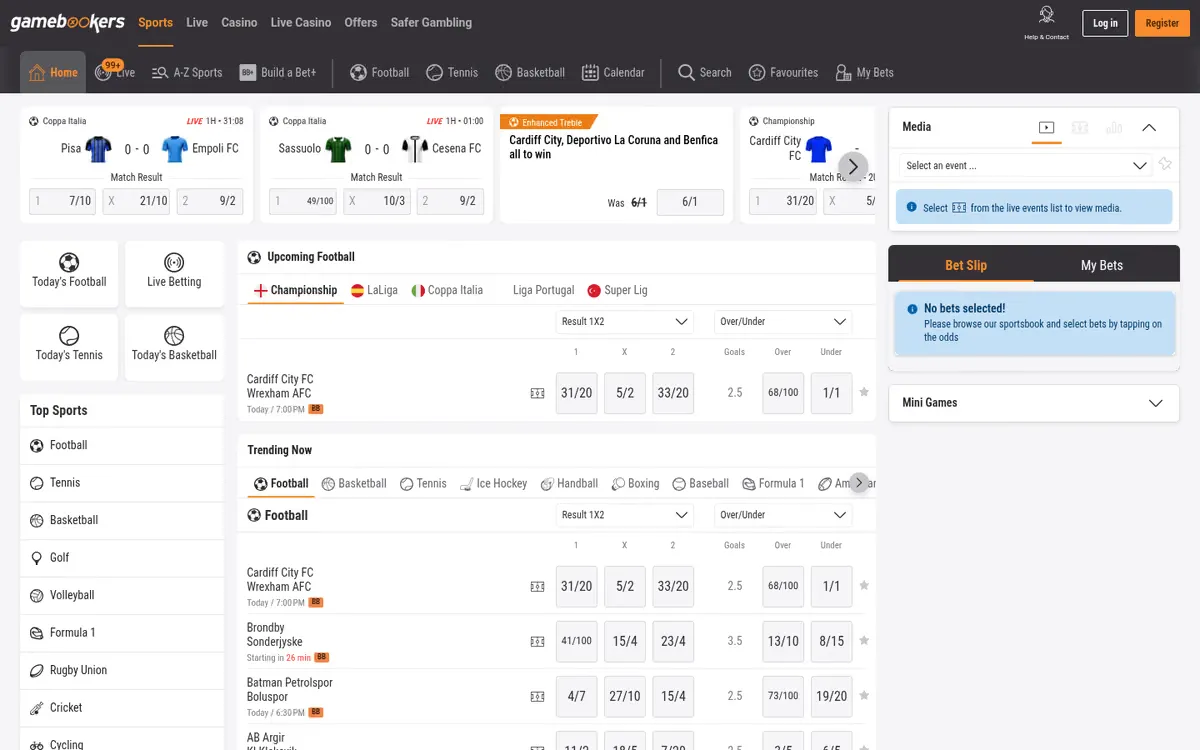Open pitch view icon for Brondby match

click(x=537, y=641)
